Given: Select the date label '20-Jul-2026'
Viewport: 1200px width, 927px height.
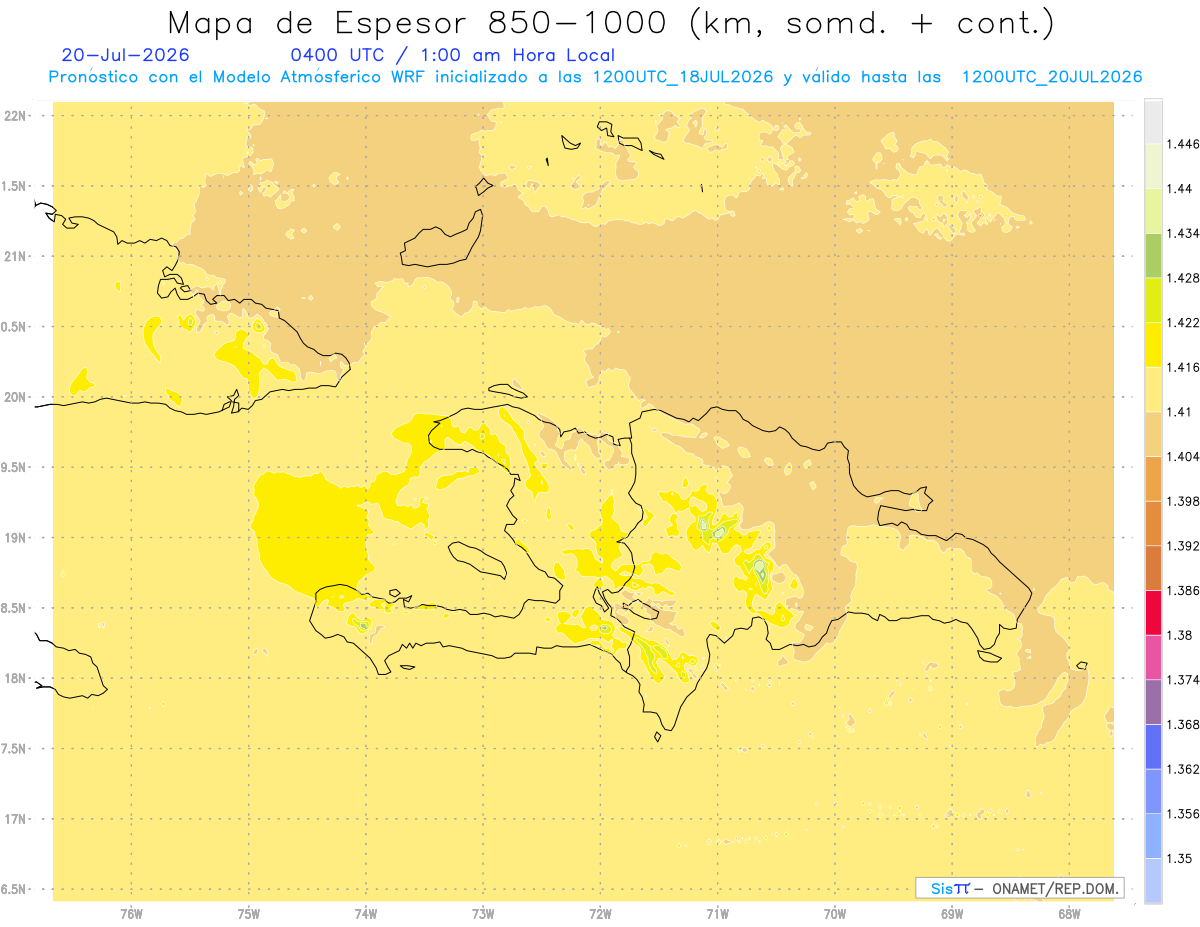Looking at the screenshot, I should pyautogui.click(x=125, y=55).
